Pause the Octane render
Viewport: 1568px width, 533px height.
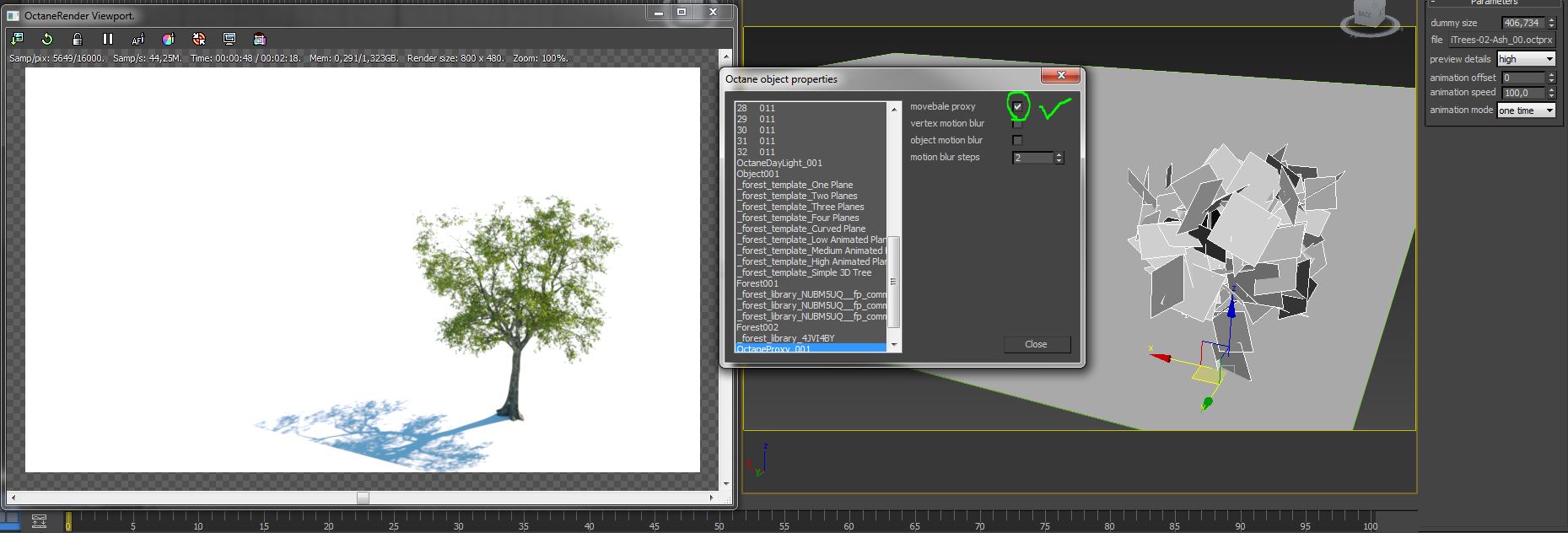click(x=108, y=39)
